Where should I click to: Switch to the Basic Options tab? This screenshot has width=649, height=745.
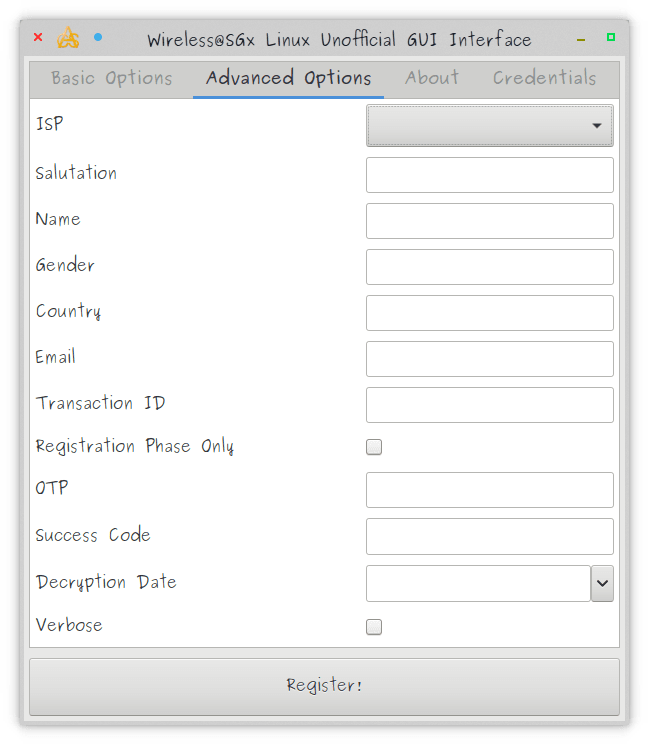click(x=112, y=78)
